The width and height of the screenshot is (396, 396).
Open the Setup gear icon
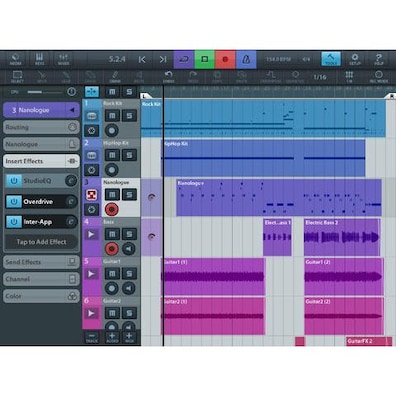point(355,59)
